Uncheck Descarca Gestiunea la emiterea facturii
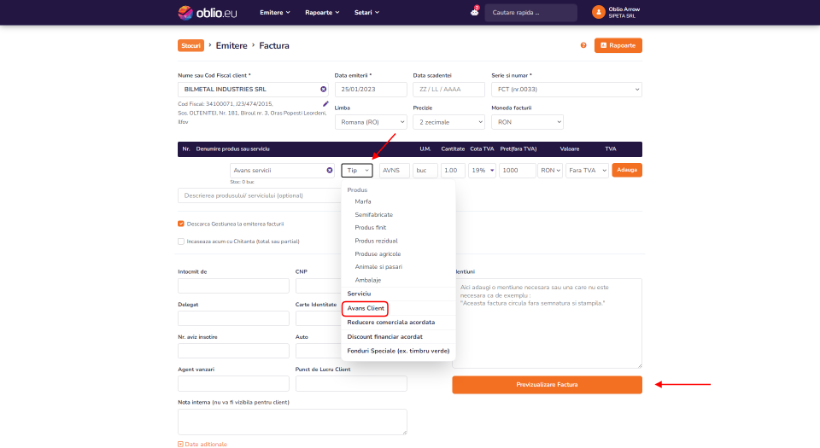This screenshot has height=448, width=820. coord(181,223)
